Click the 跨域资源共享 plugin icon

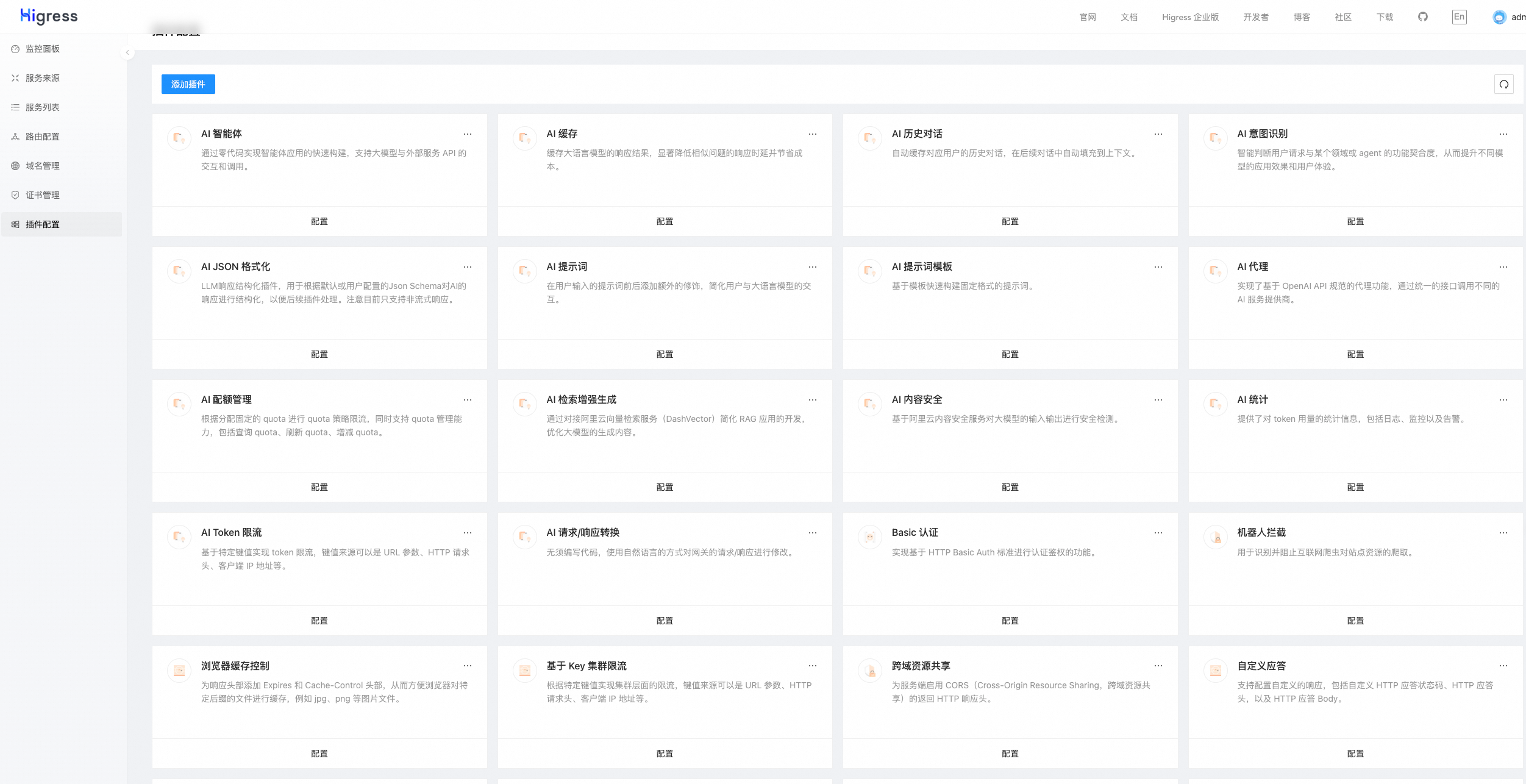pos(870,671)
